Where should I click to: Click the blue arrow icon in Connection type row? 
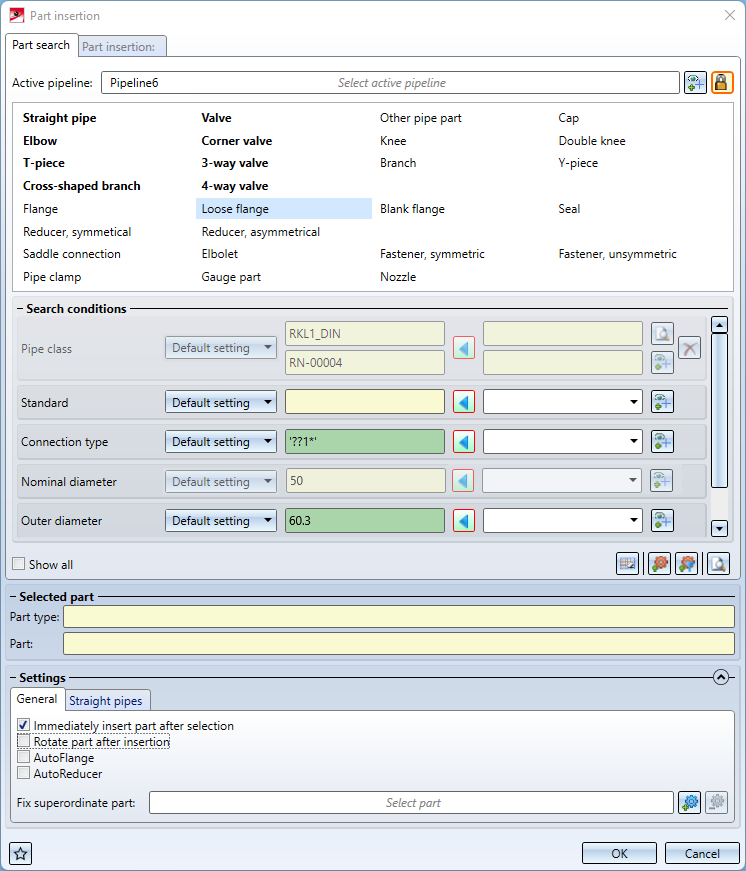click(x=463, y=442)
